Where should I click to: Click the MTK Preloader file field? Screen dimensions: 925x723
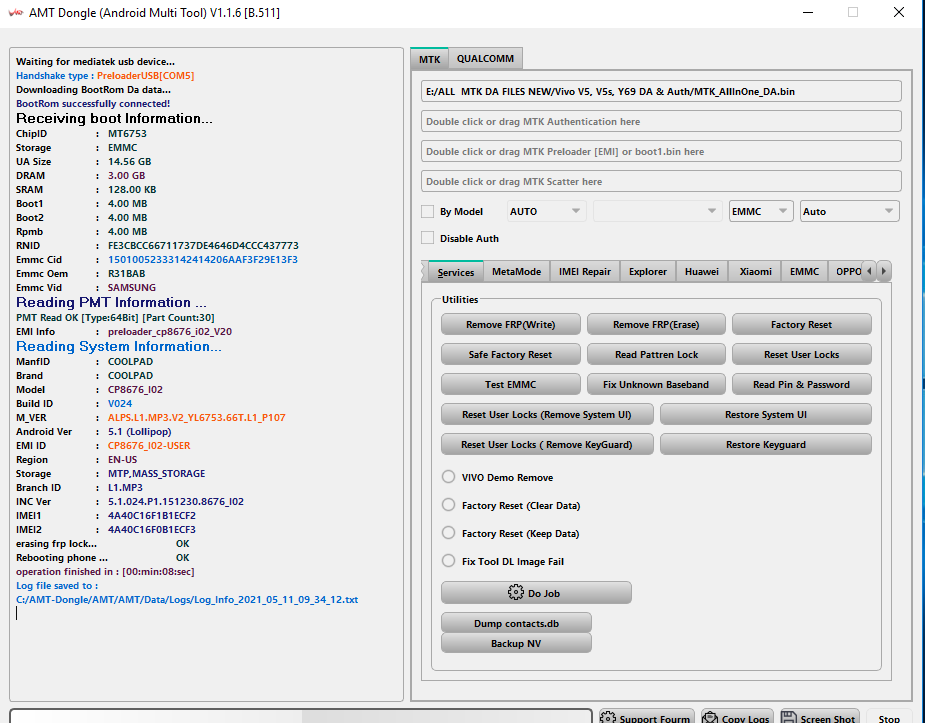[661, 152]
